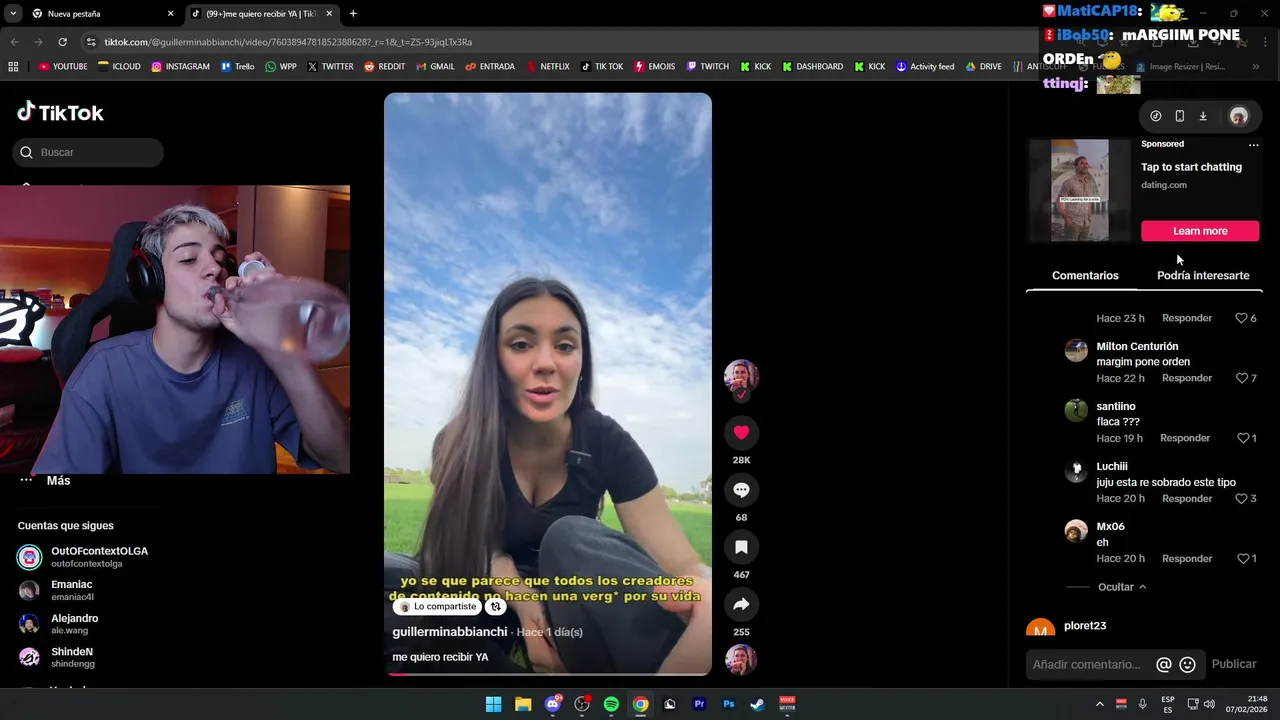This screenshot has width=1280, height=720.
Task: Click Learn more on the sponsored ad
Action: pyautogui.click(x=1200, y=231)
